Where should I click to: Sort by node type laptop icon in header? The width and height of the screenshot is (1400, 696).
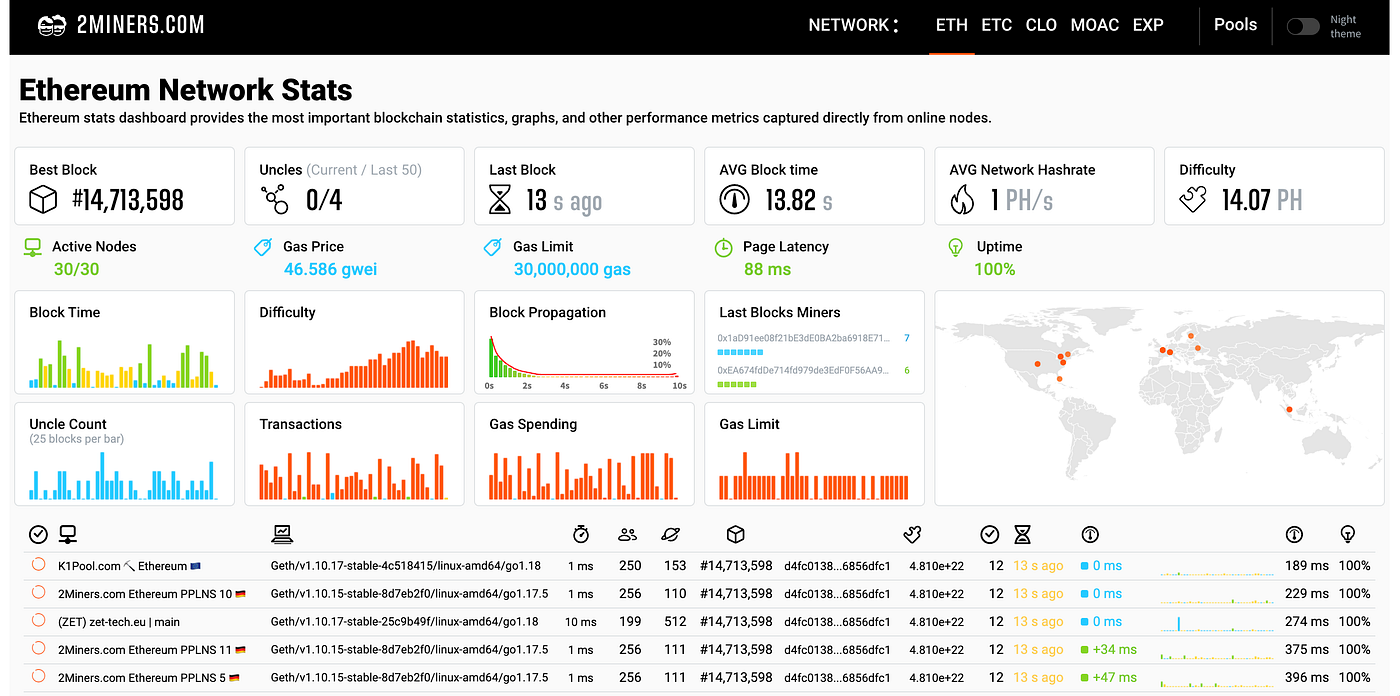pos(282,534)
